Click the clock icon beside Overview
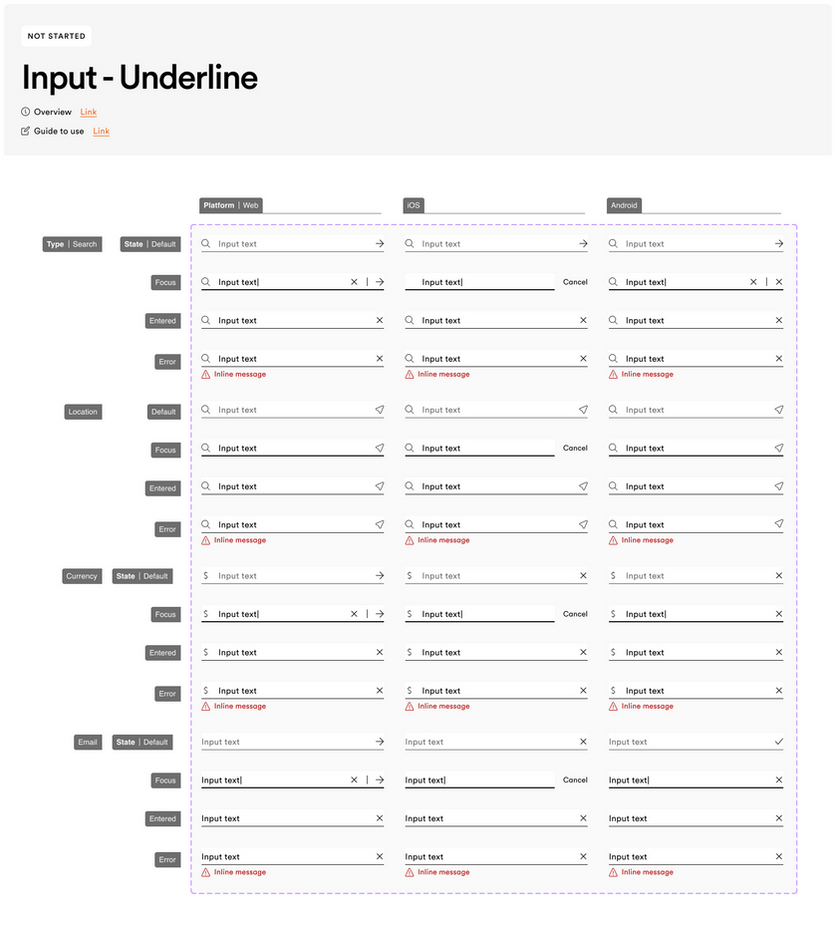The height and width of the screenshot is (936, 836). point(26,112)
